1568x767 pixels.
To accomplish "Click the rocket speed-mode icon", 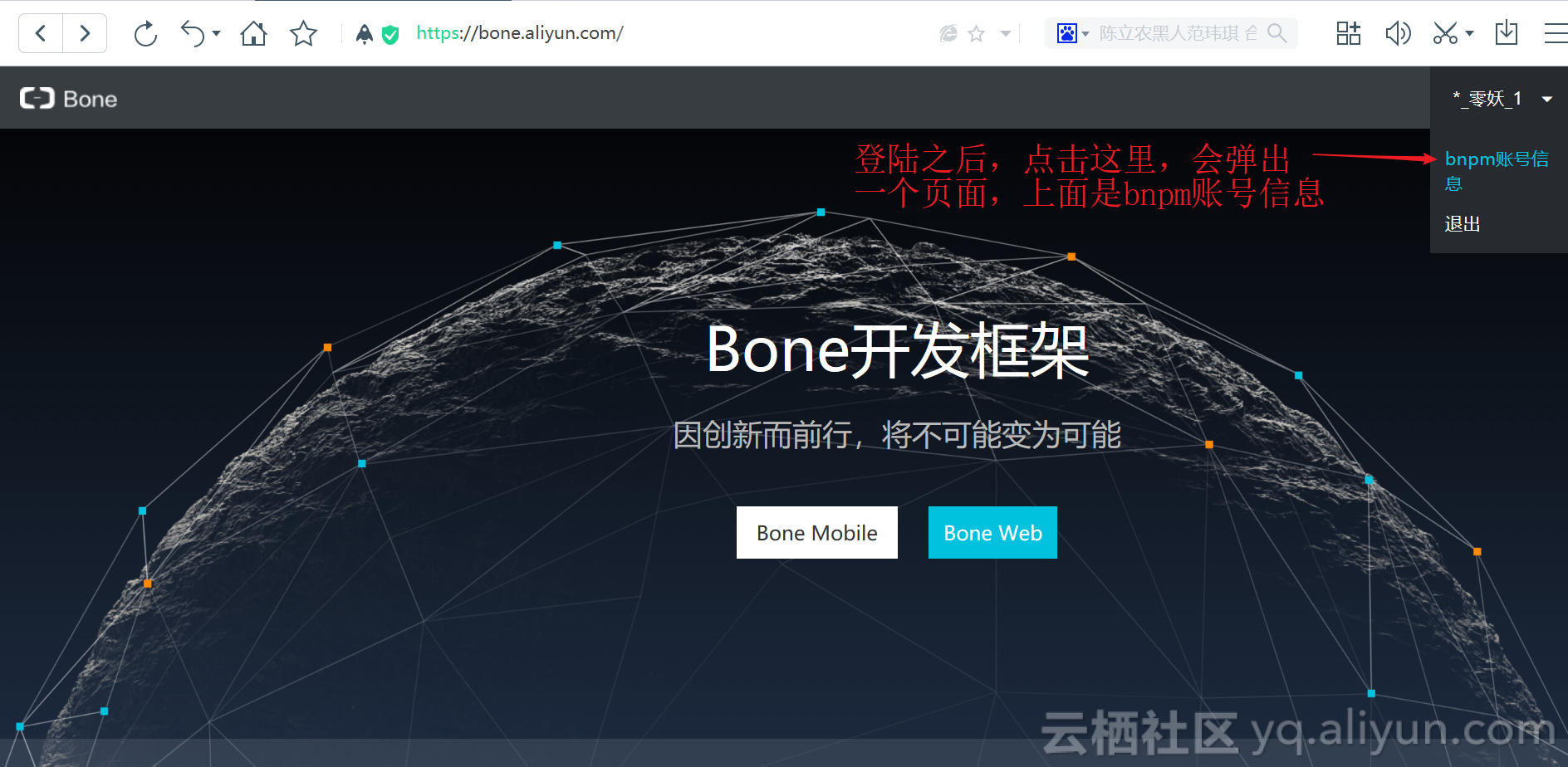I will pyautogui.click(x=364, y=33).
